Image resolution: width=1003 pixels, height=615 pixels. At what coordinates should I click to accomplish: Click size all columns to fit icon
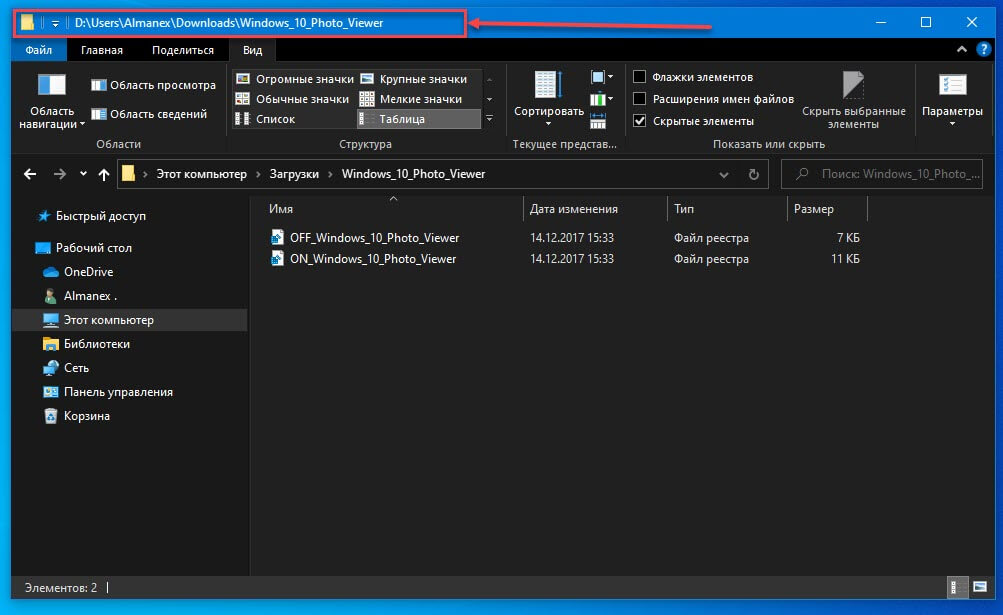tap(598, 121)
